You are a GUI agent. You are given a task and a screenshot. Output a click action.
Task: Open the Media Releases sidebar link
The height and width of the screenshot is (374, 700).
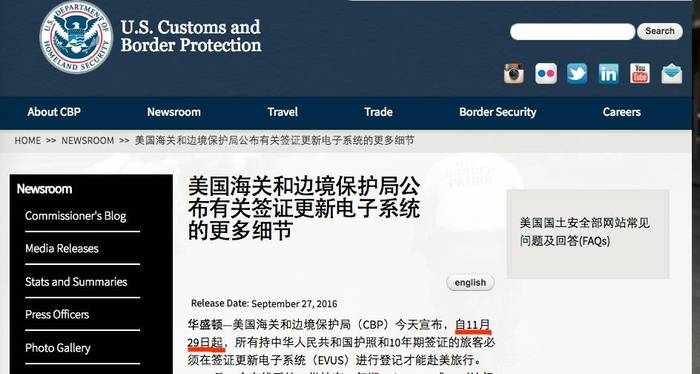coord(62,249)
